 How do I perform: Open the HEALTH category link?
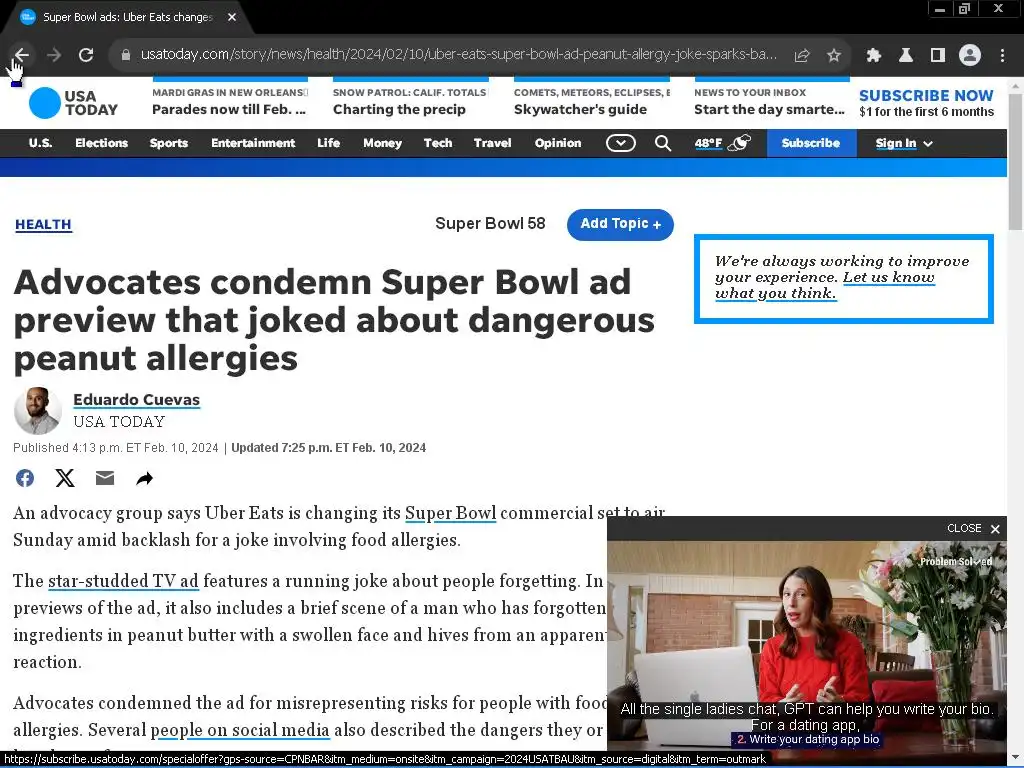coord(43,225)
